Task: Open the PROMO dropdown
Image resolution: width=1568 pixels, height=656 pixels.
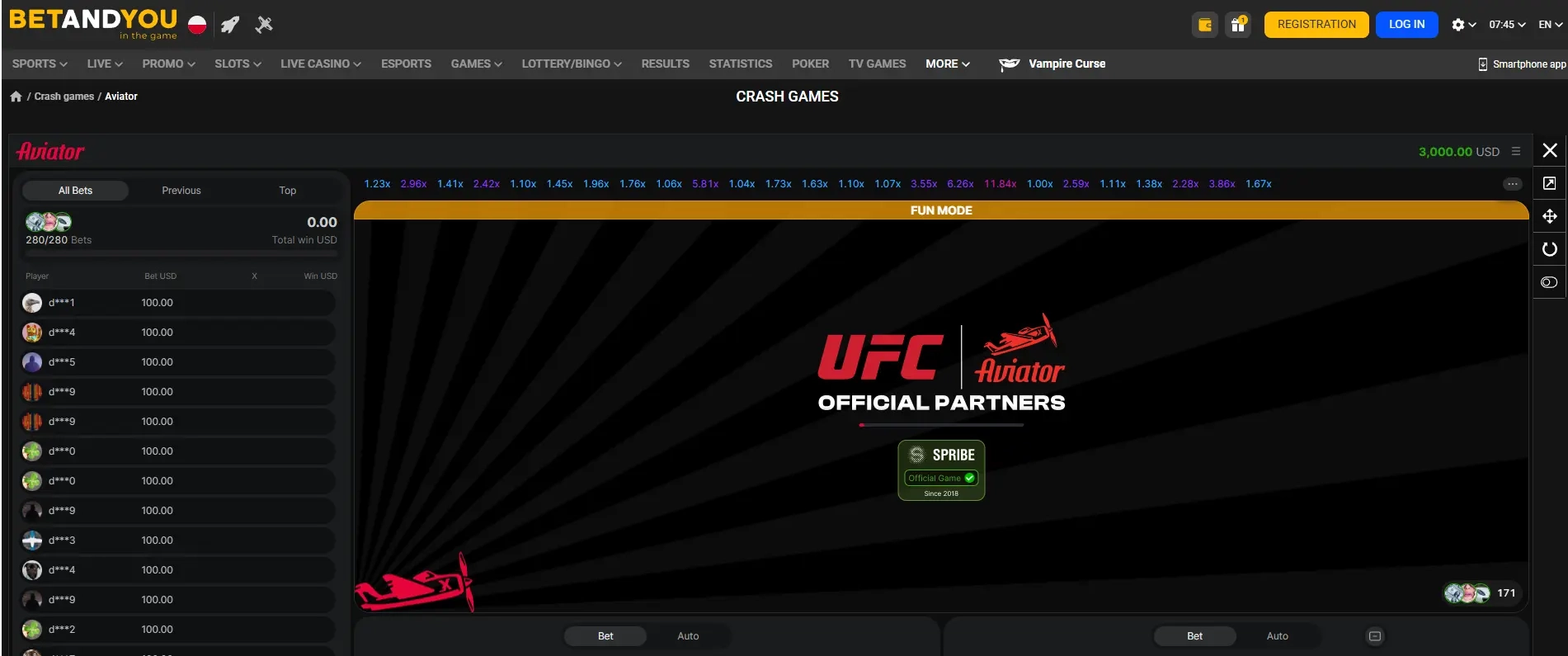Action: pos(168,64)
